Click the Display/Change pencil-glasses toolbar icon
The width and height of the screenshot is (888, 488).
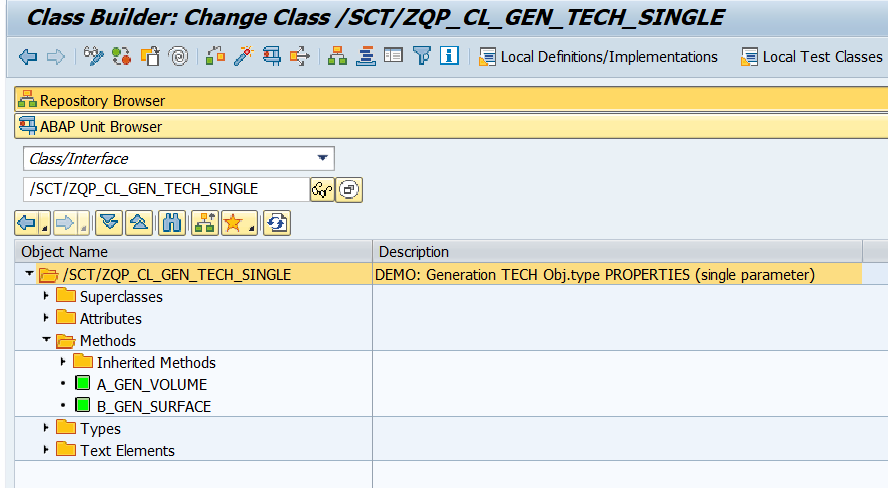(94, 57)
